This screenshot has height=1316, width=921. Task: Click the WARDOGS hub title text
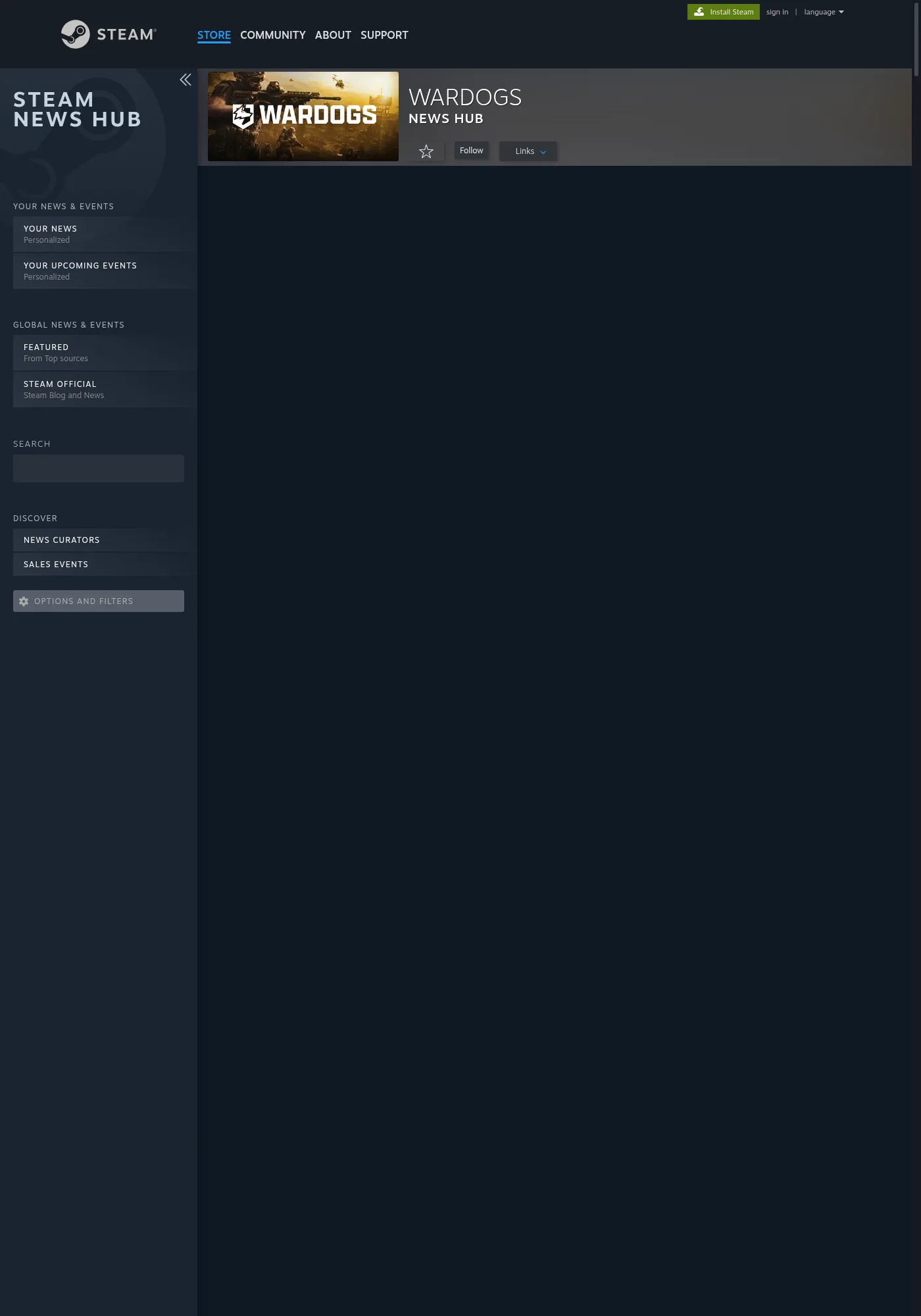point(465,97)
